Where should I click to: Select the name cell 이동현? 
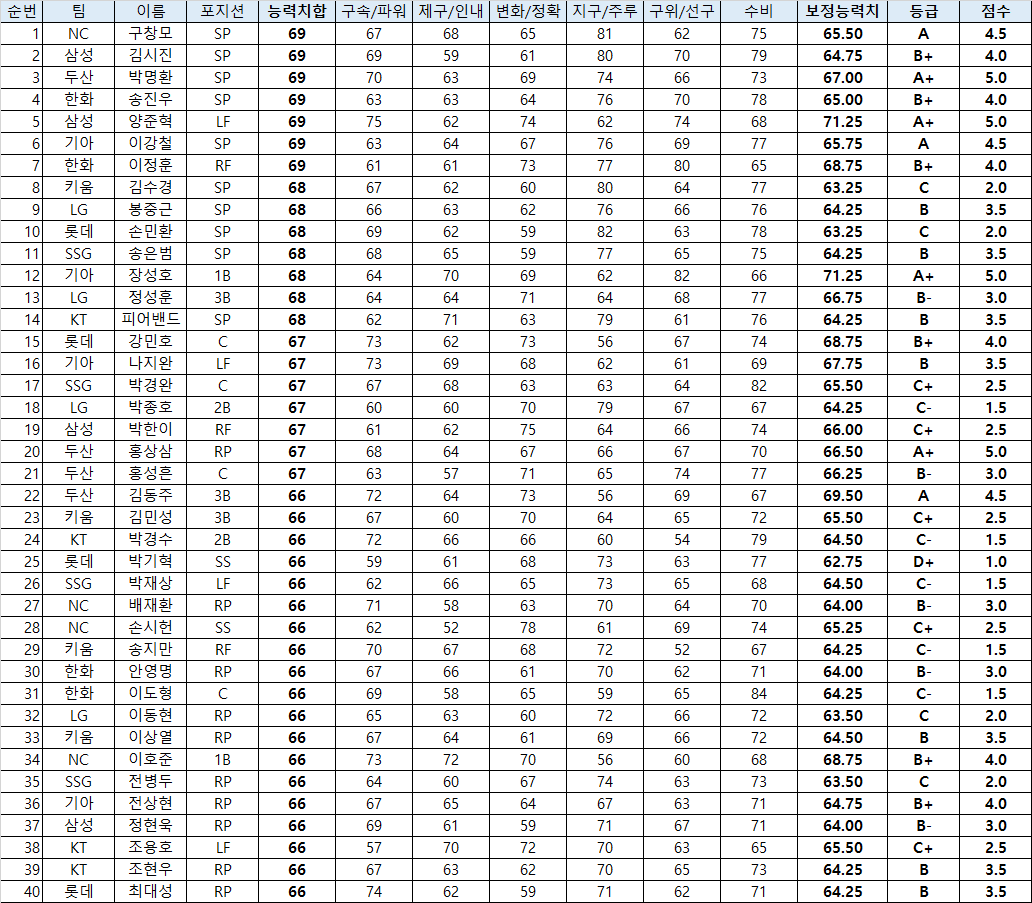(150, 715)
